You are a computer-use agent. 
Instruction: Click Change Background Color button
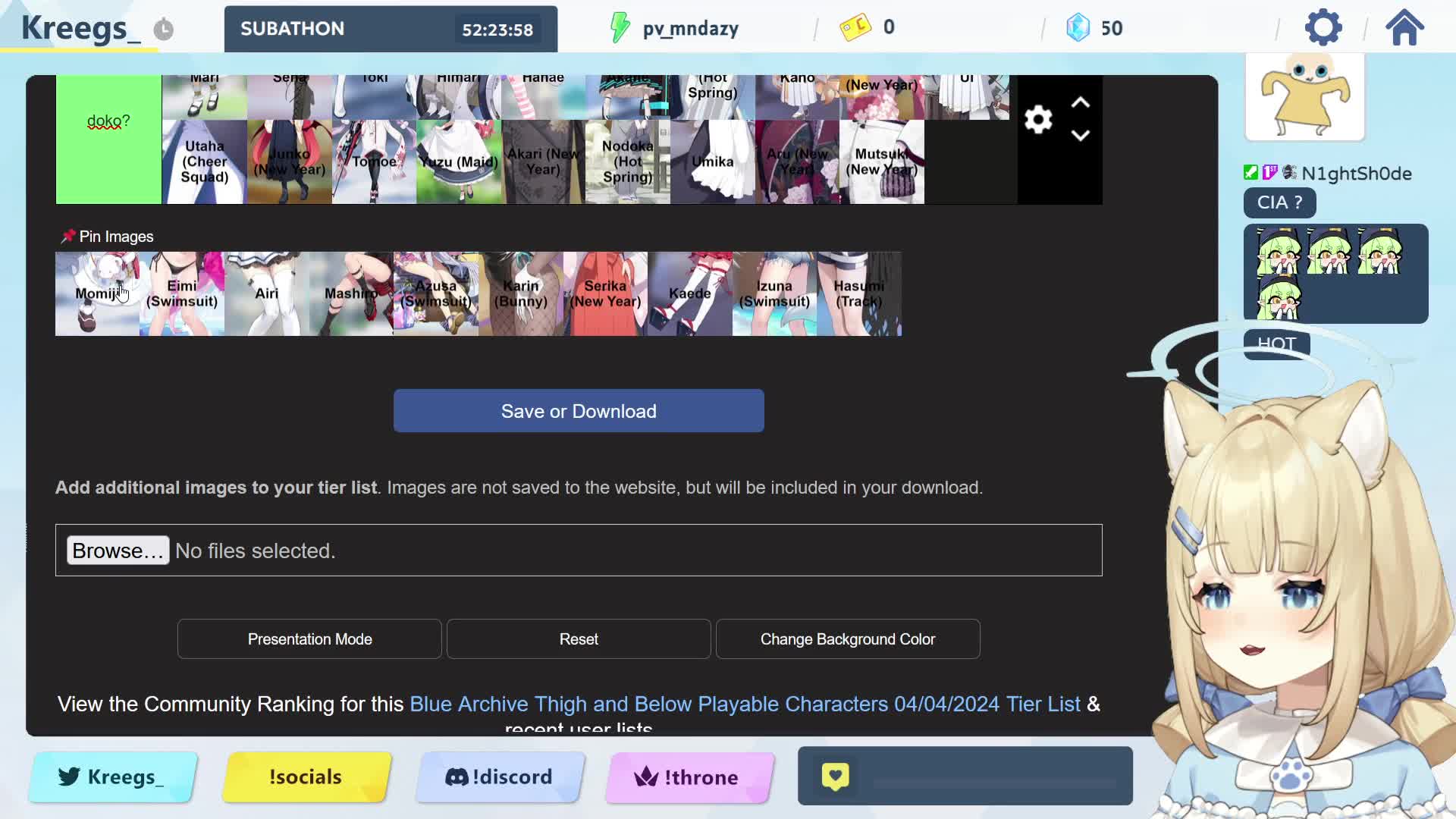(x=848, y=639)
